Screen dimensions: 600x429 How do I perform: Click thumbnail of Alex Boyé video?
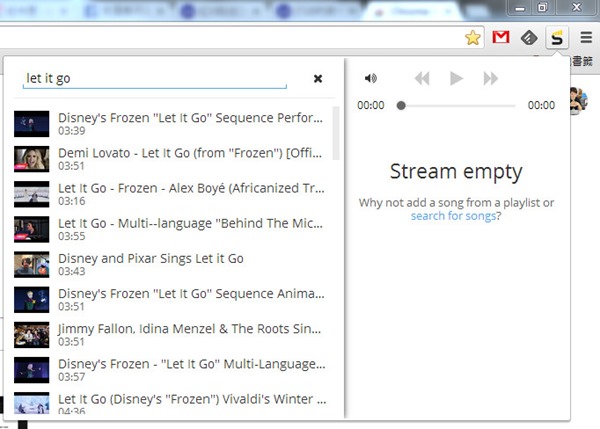pos(31,194)
